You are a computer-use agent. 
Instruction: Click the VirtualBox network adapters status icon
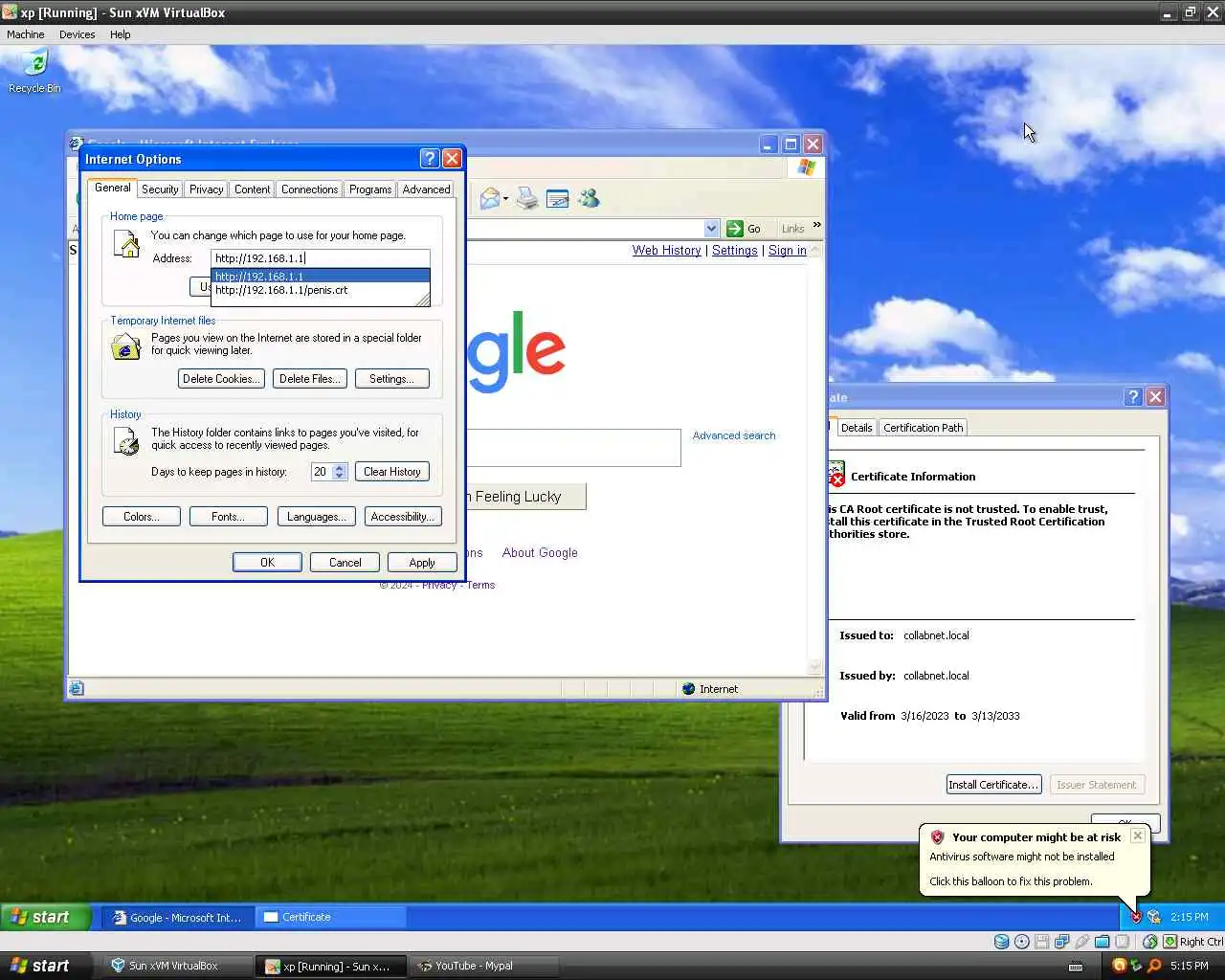(x=1061, y=942)
